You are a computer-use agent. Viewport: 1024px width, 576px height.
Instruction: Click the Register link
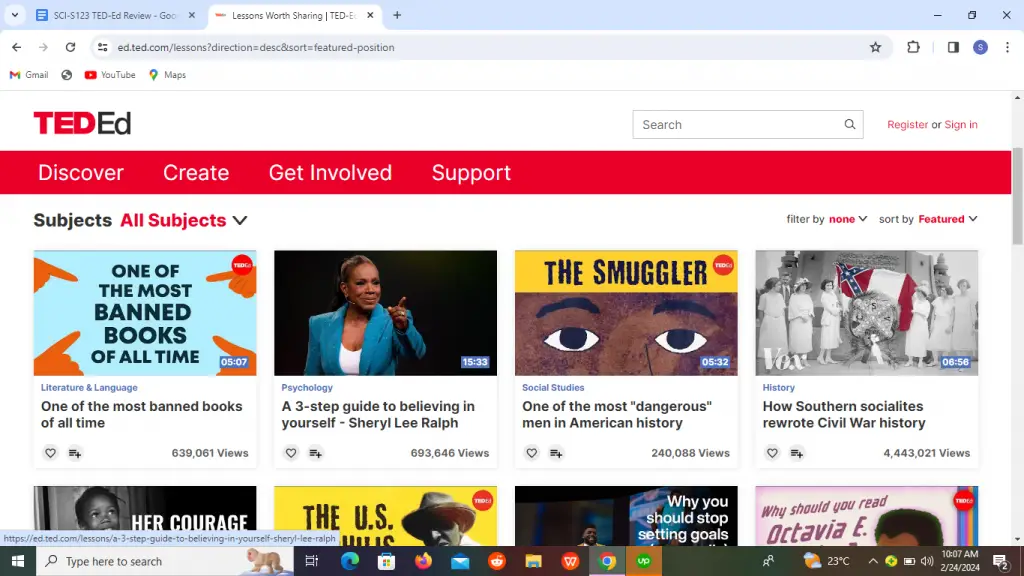pos(907,125)
